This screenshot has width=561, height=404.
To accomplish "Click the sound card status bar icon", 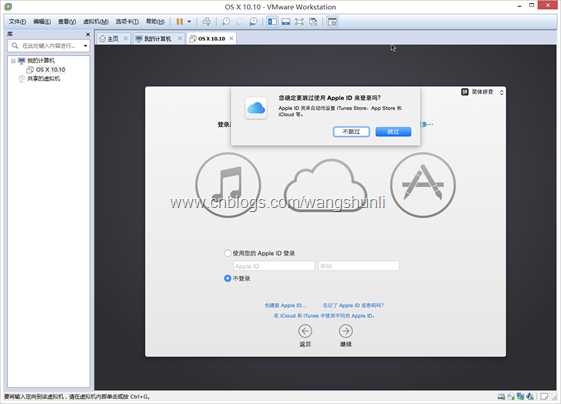I will [530, 396].
